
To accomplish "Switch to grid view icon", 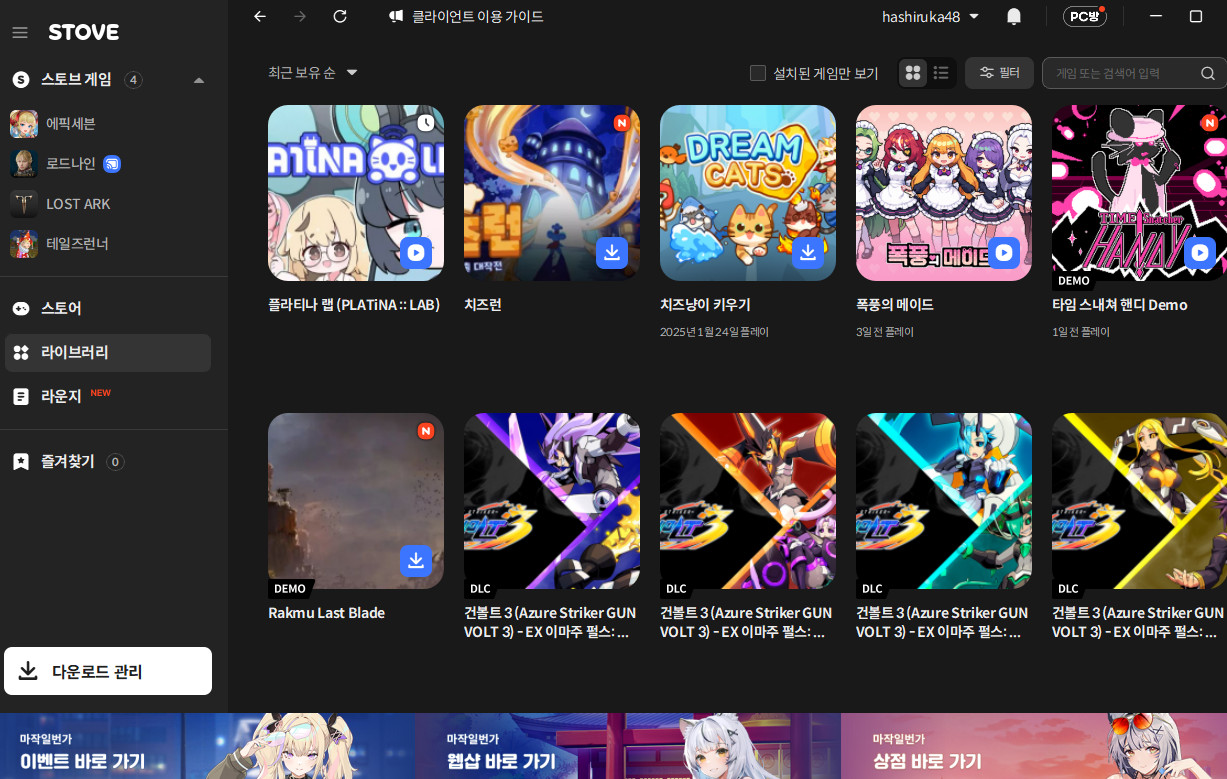I will (912, 73).
